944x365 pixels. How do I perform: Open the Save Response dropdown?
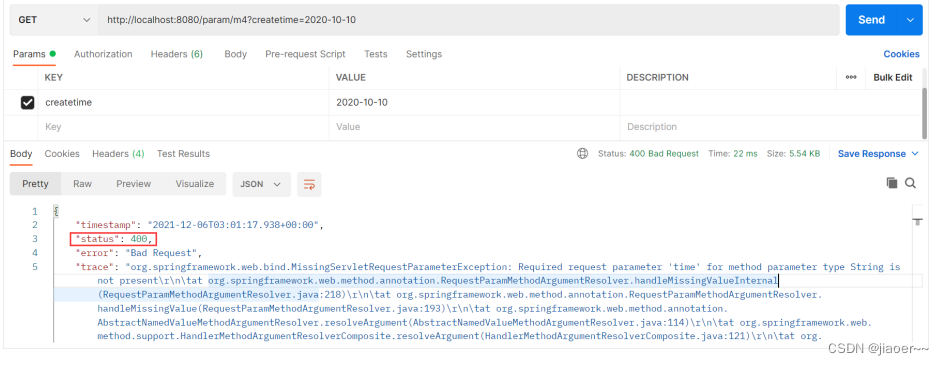coord(878,154)
